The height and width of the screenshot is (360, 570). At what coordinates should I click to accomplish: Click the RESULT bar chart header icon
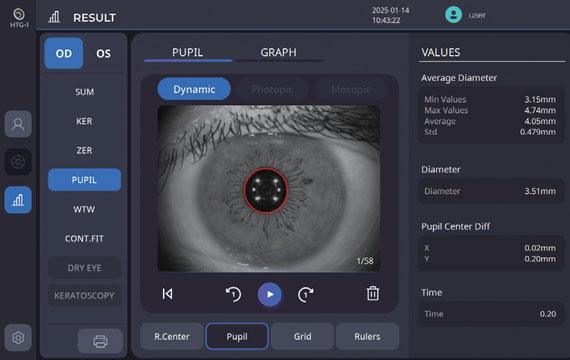(x=54, y=17)
